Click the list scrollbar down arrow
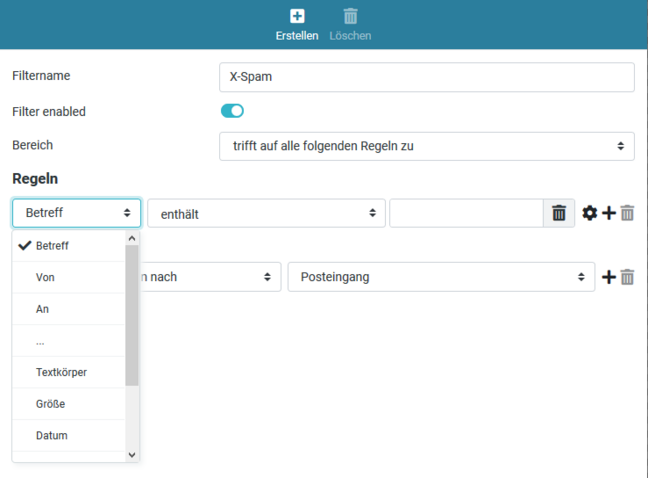The width and height of the screenshot is (648, 478). [x=132, y=454]
